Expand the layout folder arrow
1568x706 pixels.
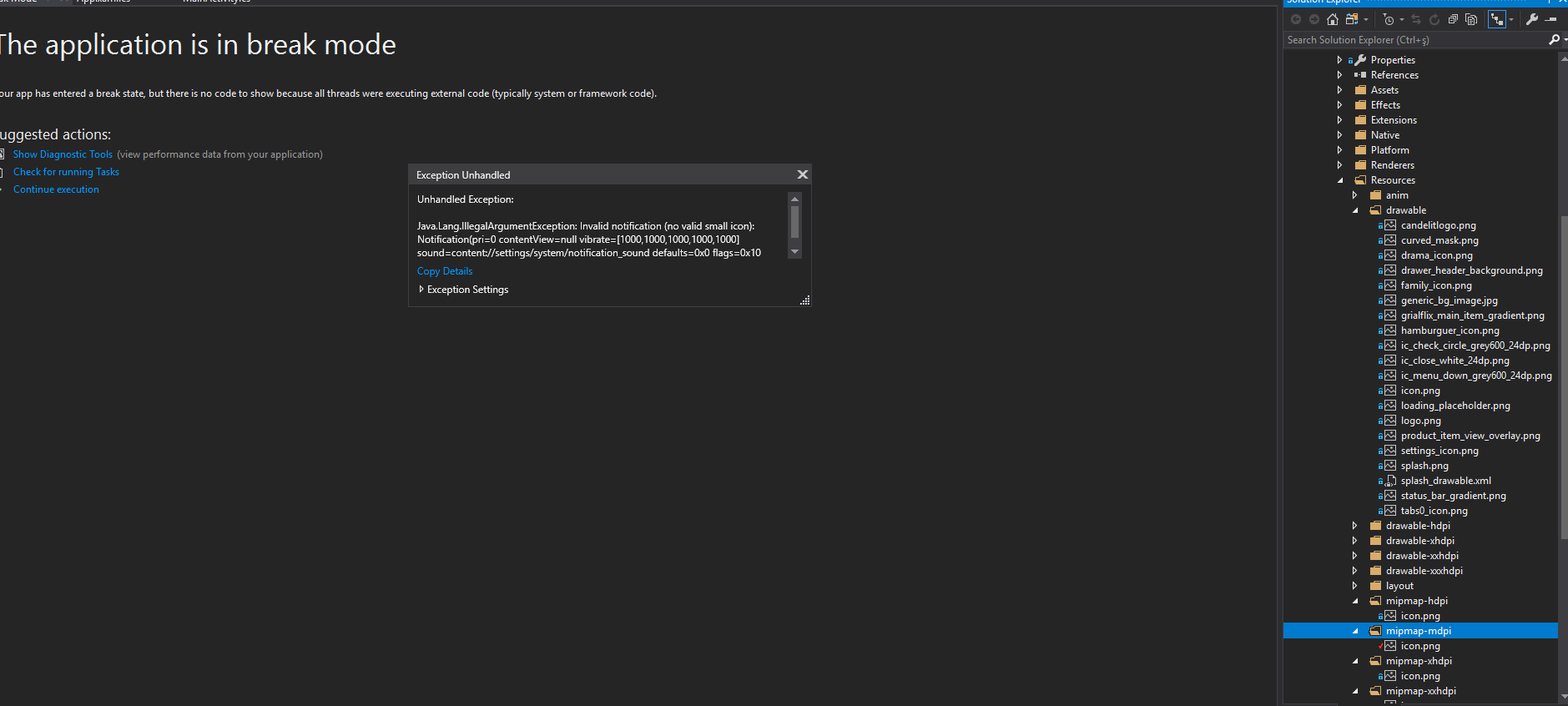[x=1355, y=586]
